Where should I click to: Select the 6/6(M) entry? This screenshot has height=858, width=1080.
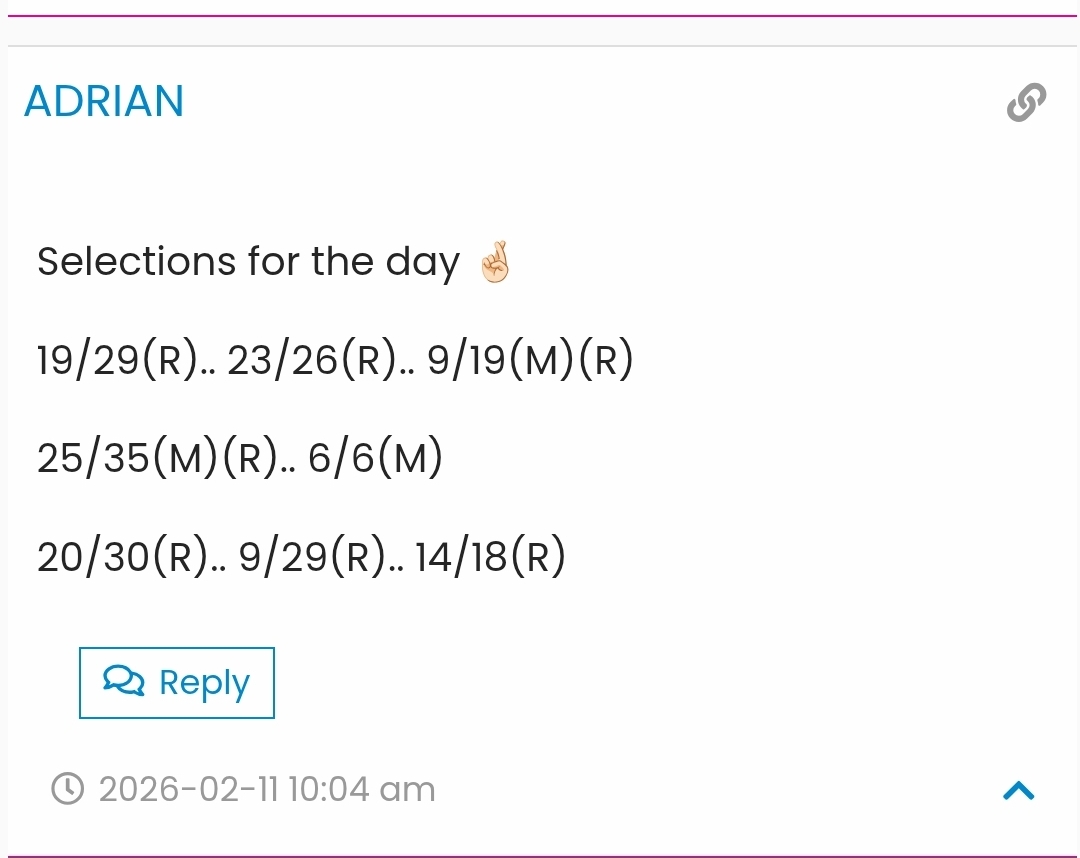tap(375, 458)
